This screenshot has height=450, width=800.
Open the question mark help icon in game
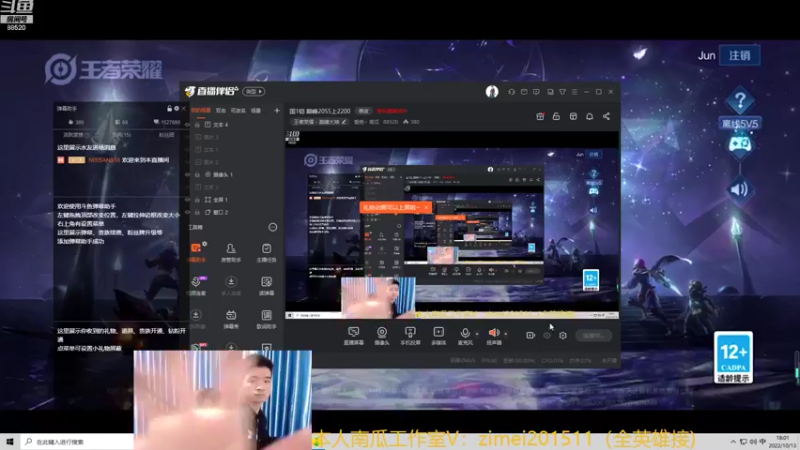740,101
